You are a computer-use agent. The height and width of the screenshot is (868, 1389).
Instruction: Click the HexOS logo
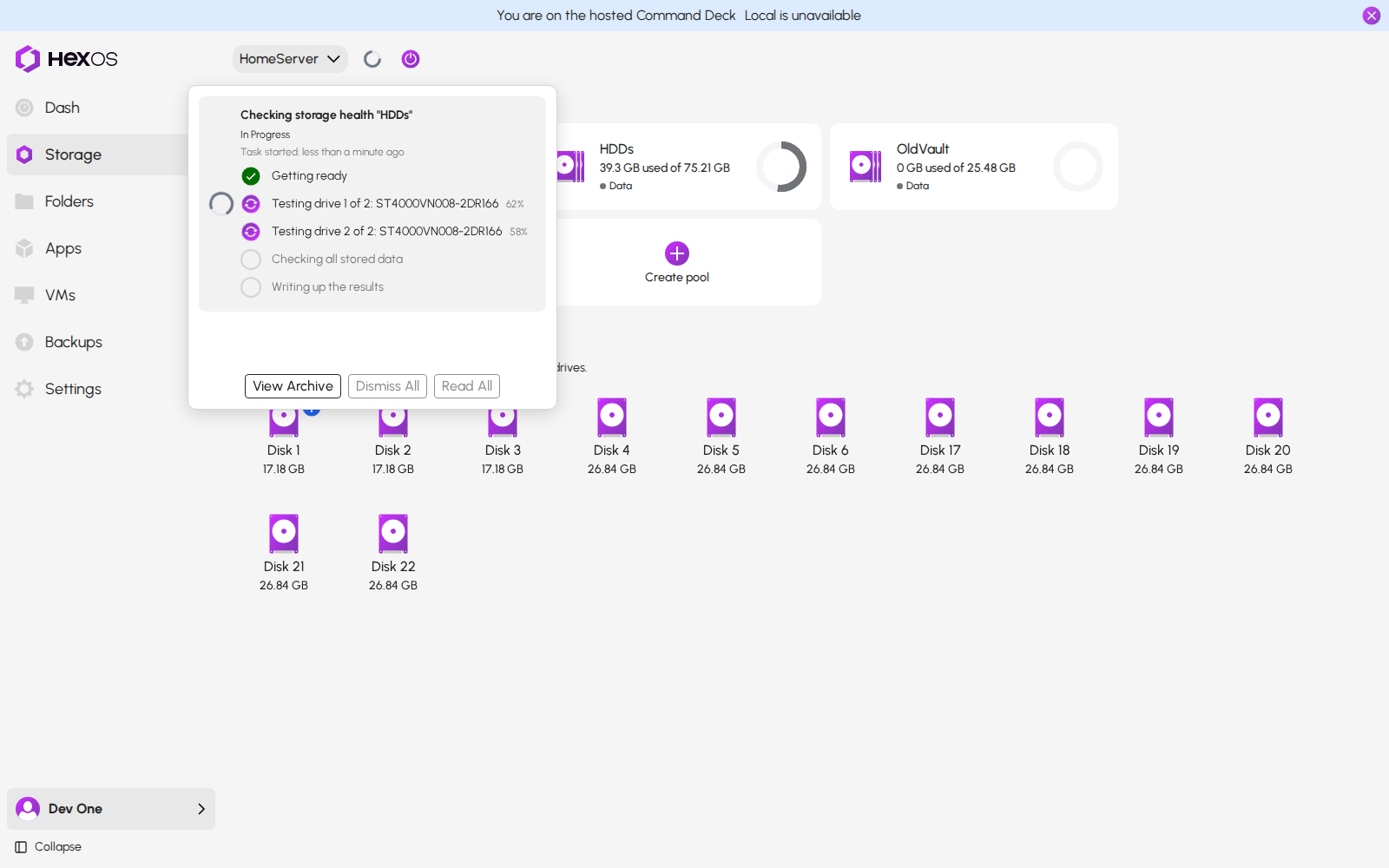[66, 59]
